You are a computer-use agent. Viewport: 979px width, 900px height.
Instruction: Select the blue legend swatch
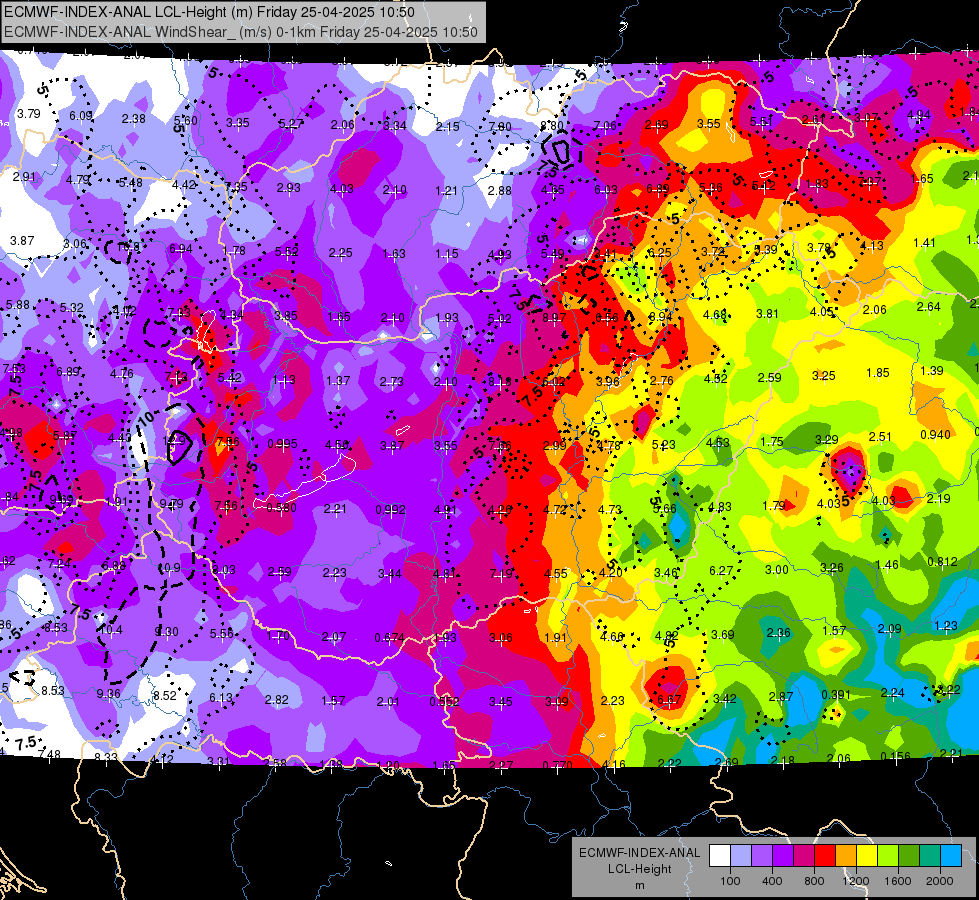951,856
